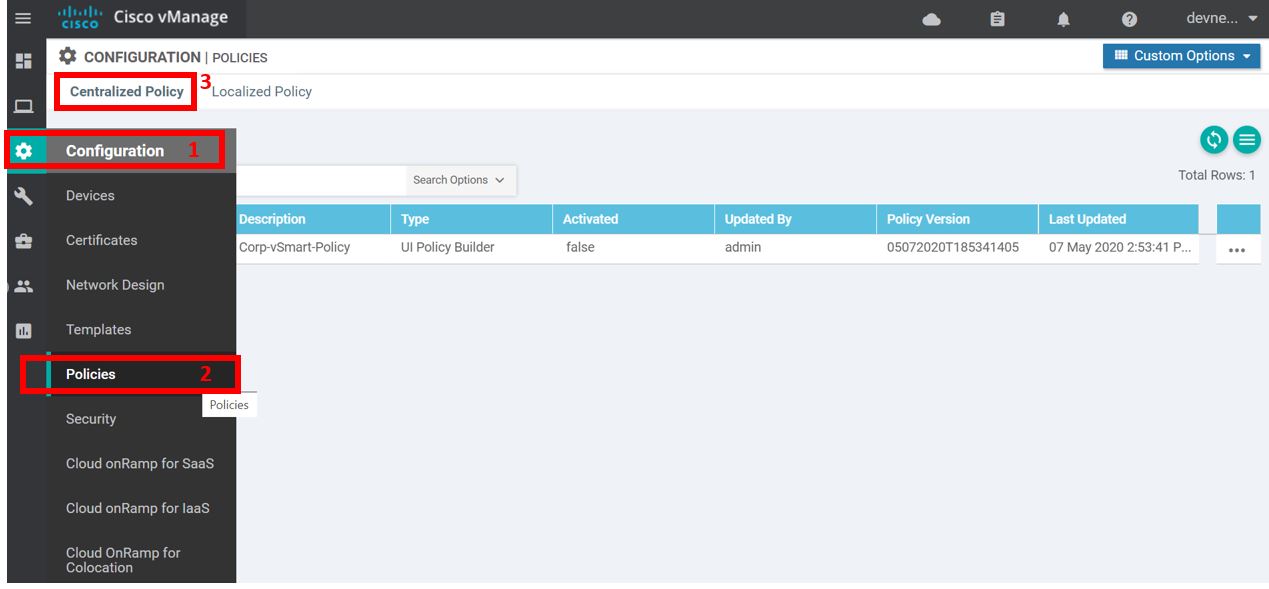Switch to the Localized Policy tab
The image size is (1269, 589).
tap(263, 91)
